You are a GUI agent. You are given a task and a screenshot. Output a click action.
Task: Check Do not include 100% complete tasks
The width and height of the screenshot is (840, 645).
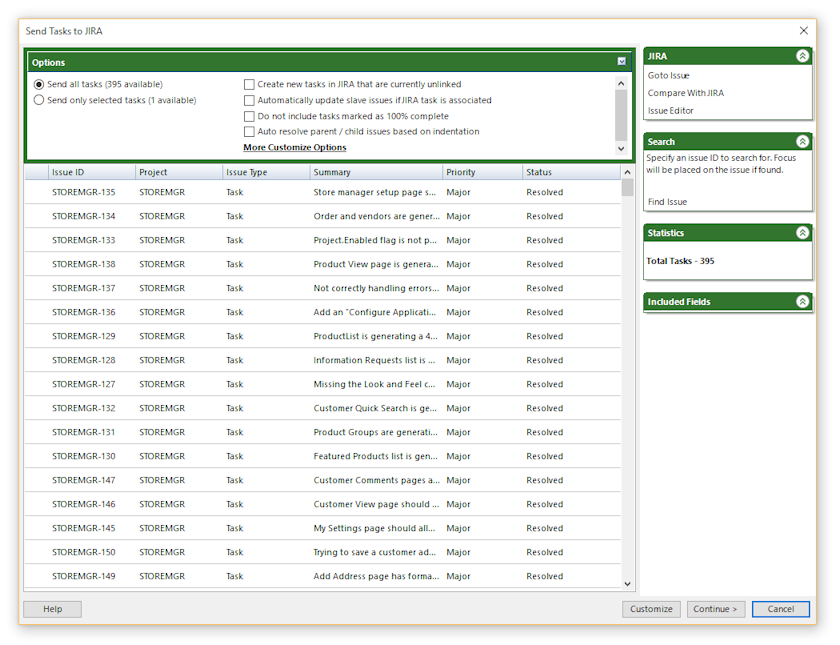(x=249, y=116)
